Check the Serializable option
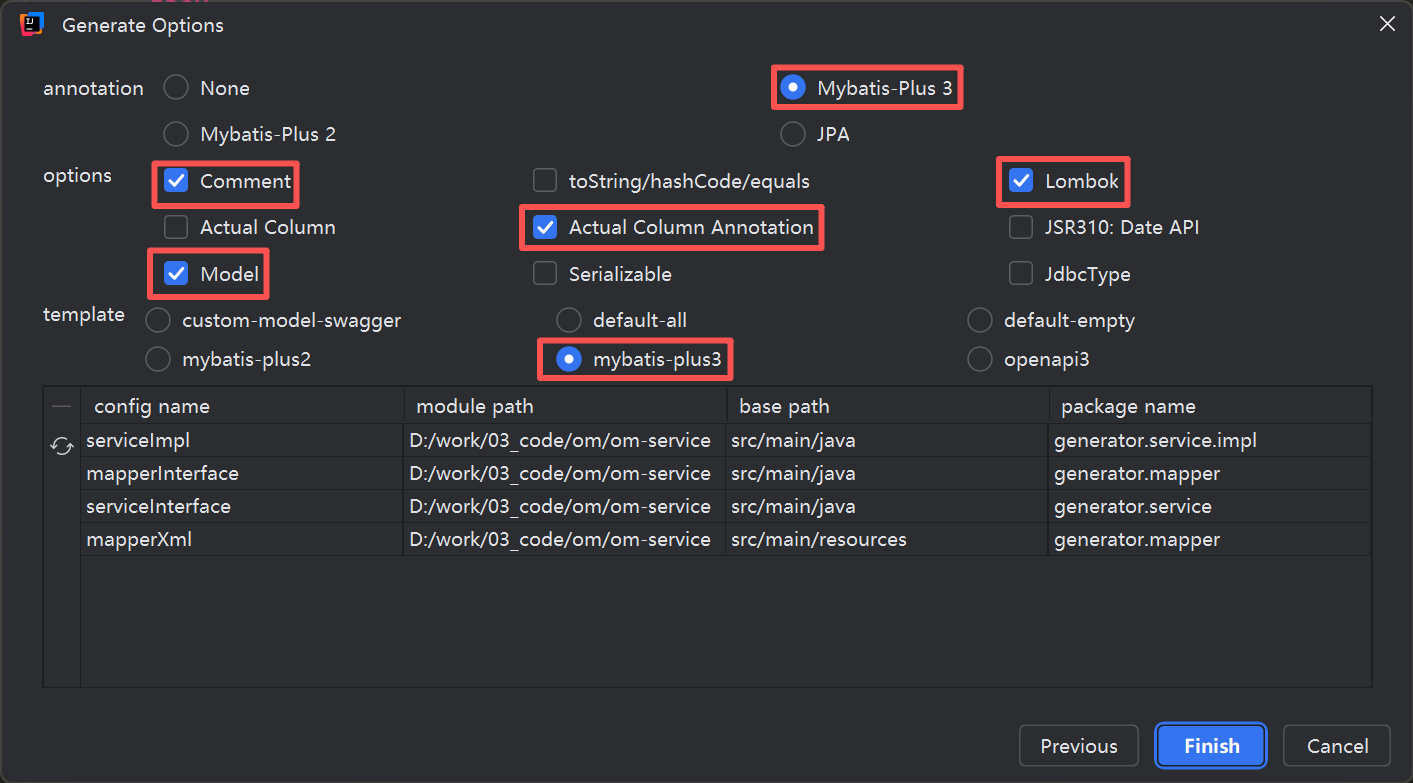Image resolution: width=1413 pixels, height=783 pixels. coord(545,273)
